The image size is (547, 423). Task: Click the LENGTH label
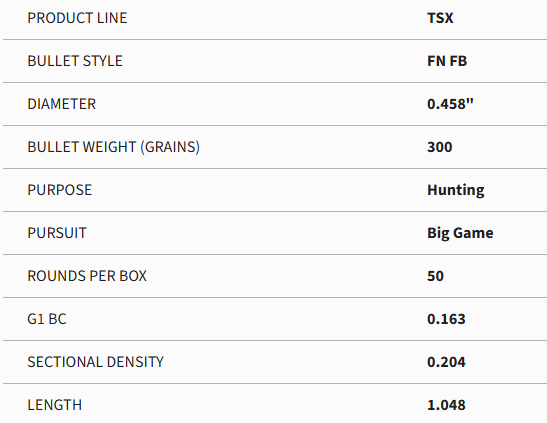click(55, 405)
